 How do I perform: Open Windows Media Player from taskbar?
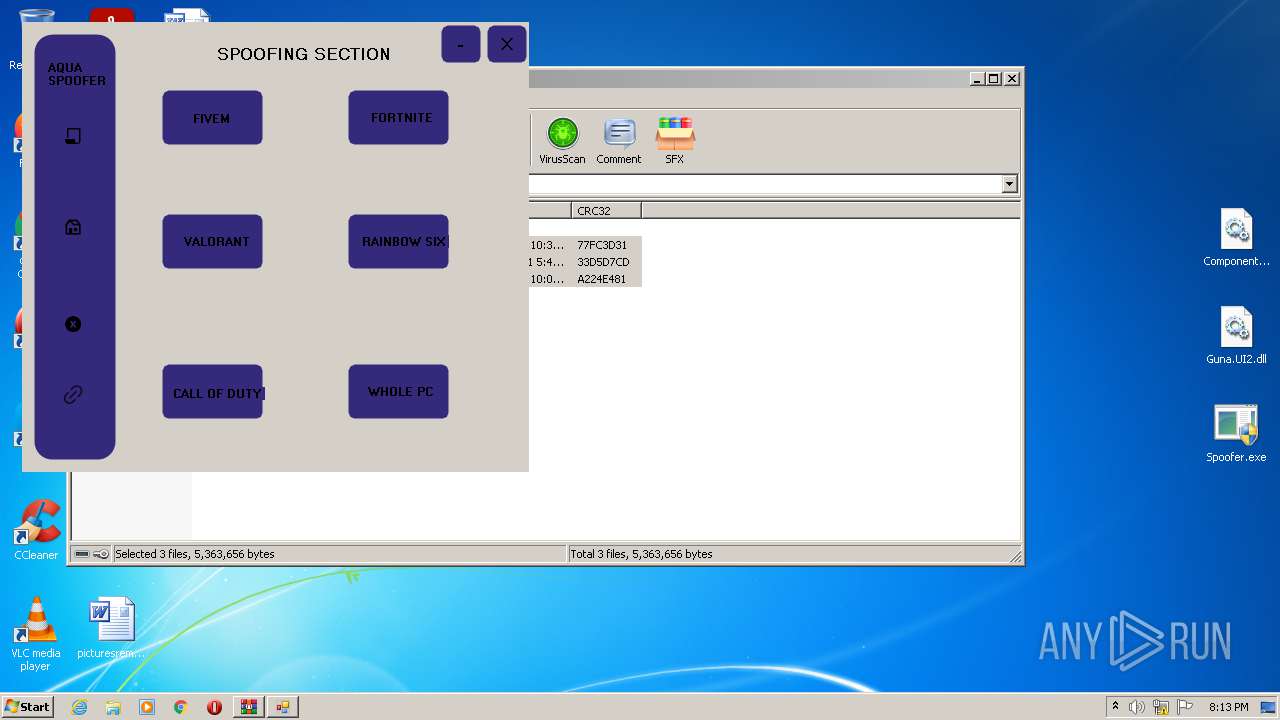pos(147,707)
